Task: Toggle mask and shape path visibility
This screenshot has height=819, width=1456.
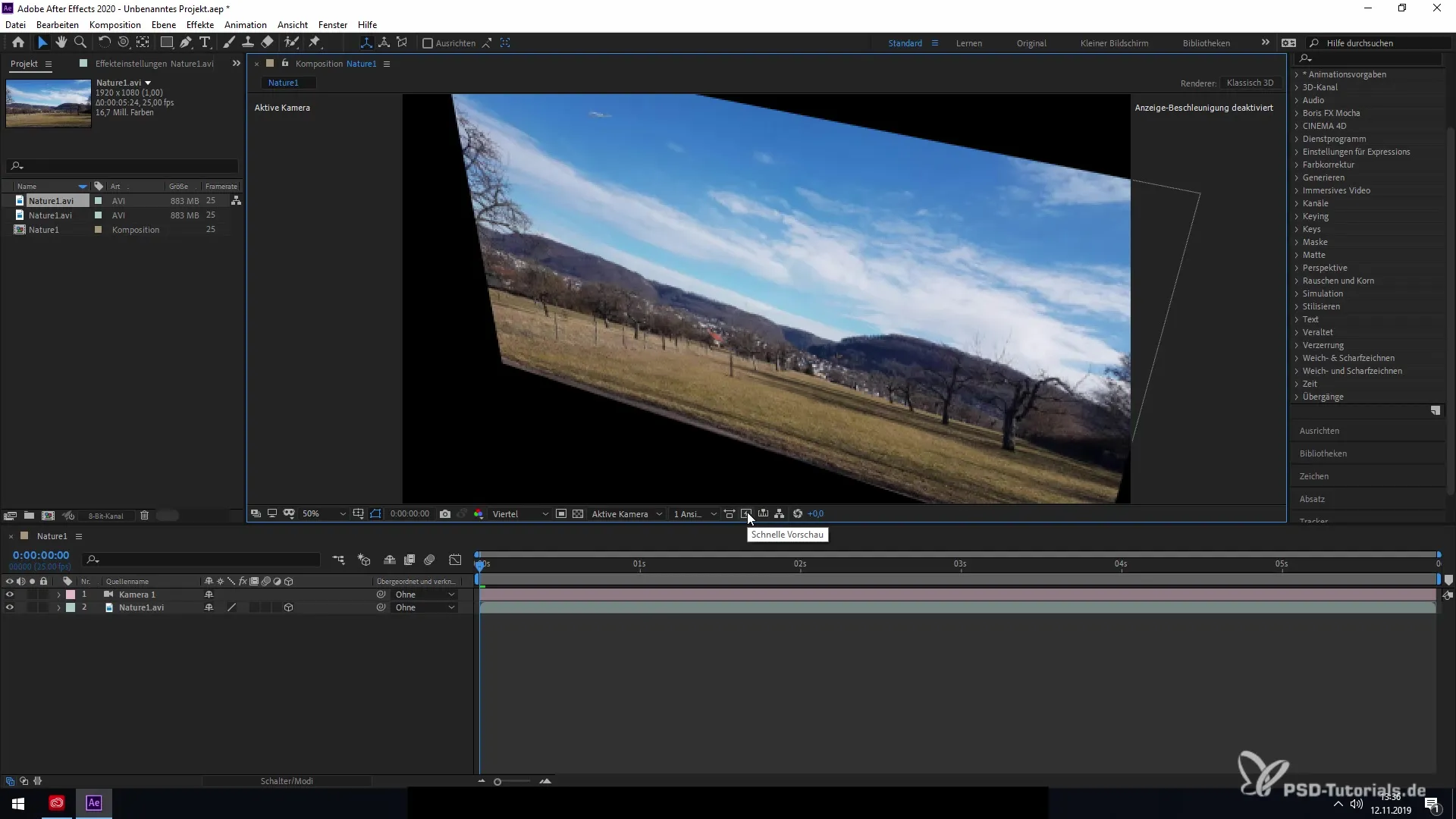Action: pos(376,514)
